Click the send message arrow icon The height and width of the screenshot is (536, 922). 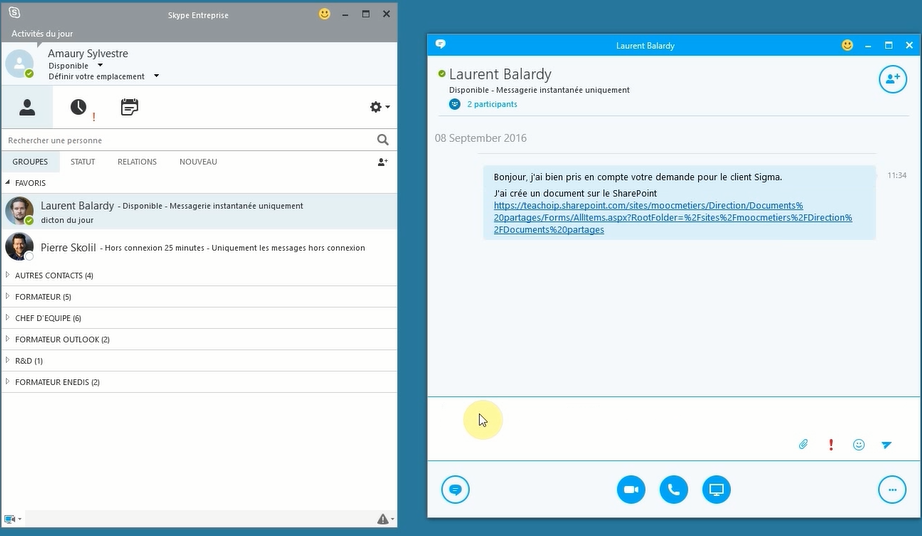point(887,444)
